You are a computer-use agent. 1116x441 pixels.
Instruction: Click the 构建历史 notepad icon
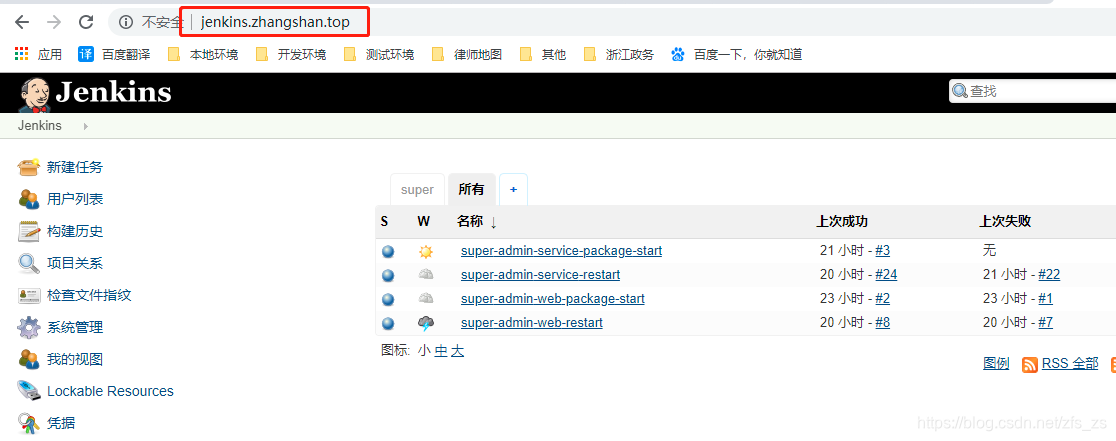coord(29,231)
